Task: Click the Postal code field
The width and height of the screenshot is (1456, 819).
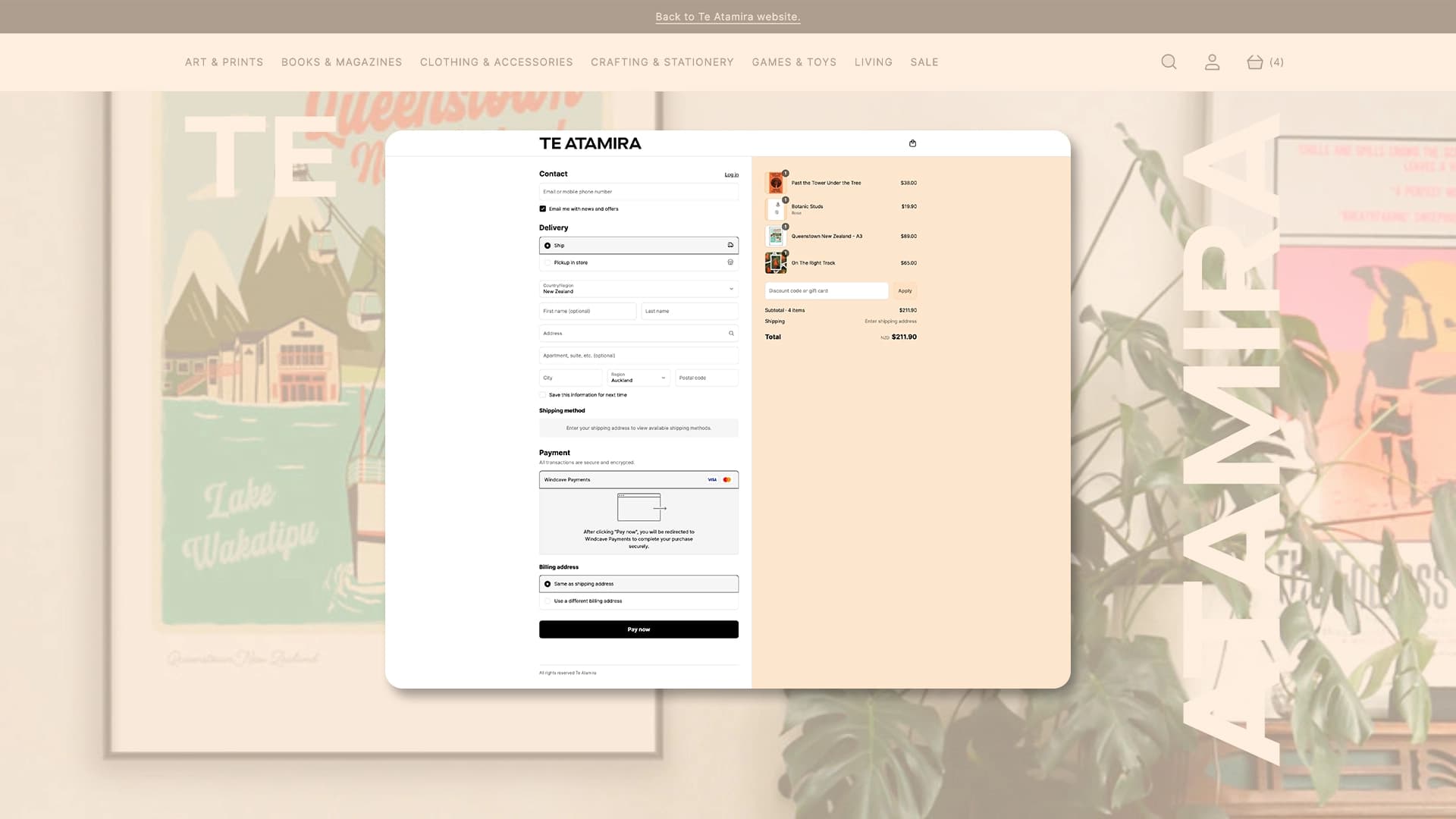Action: [x=707, y=378]
